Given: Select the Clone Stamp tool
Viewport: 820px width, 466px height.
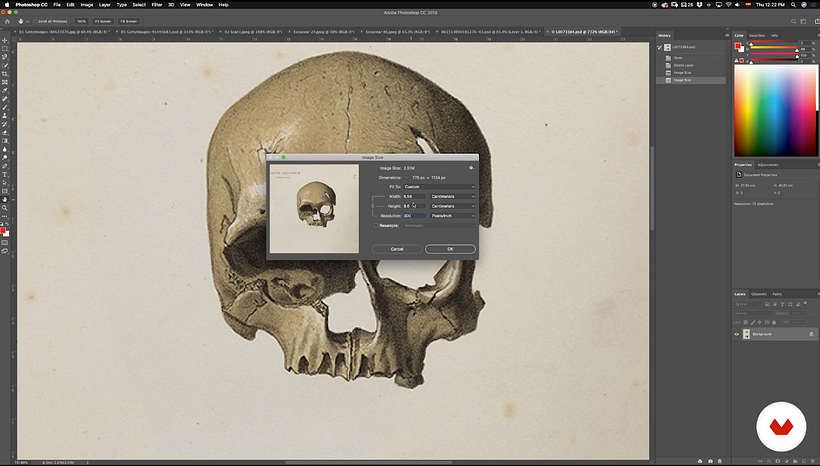Looking at the screenshot, I should coord(5,115).
